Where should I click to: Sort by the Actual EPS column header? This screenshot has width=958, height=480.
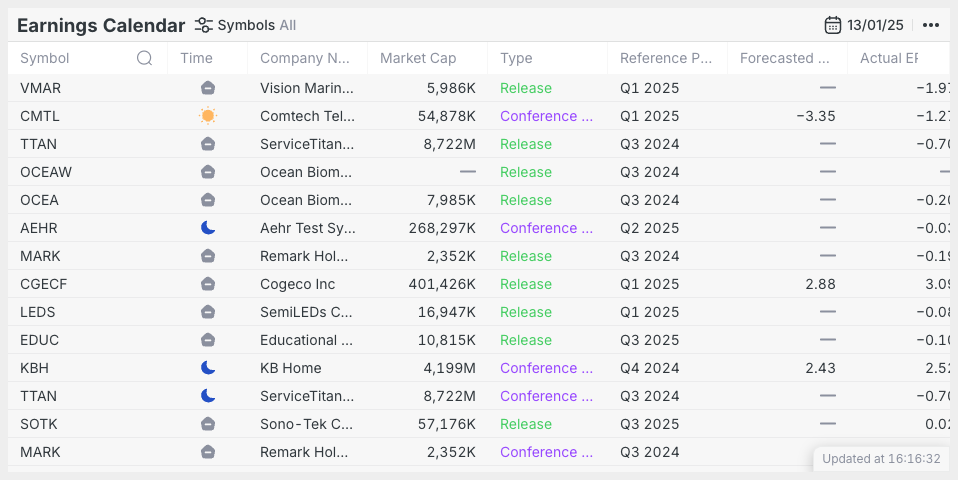[889, 58]
